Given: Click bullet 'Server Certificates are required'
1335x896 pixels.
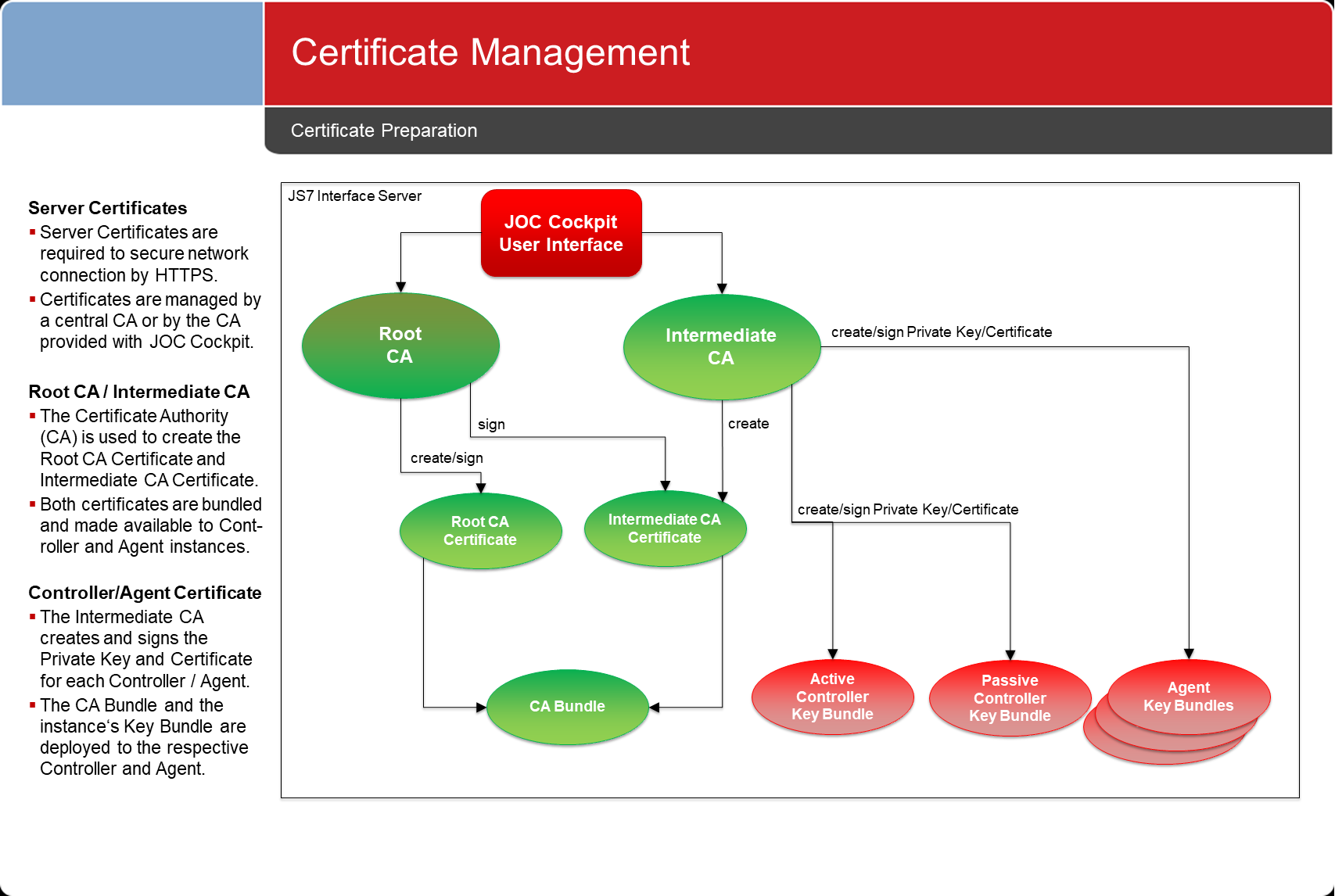Looking at the screenshot, I should [139, 254].
